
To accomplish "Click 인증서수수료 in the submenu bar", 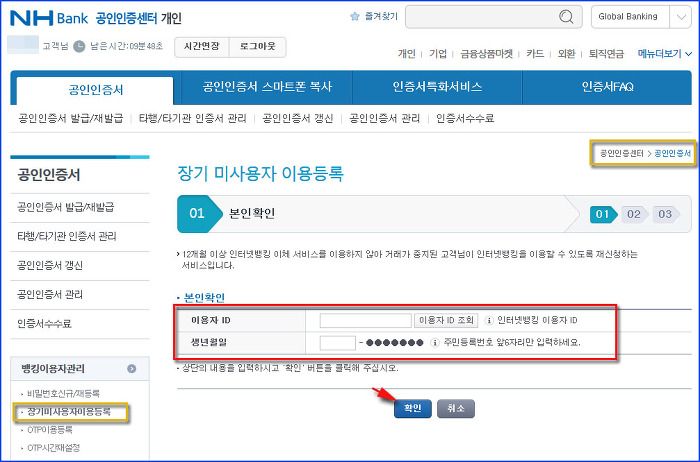I will (x=465, y=118).
